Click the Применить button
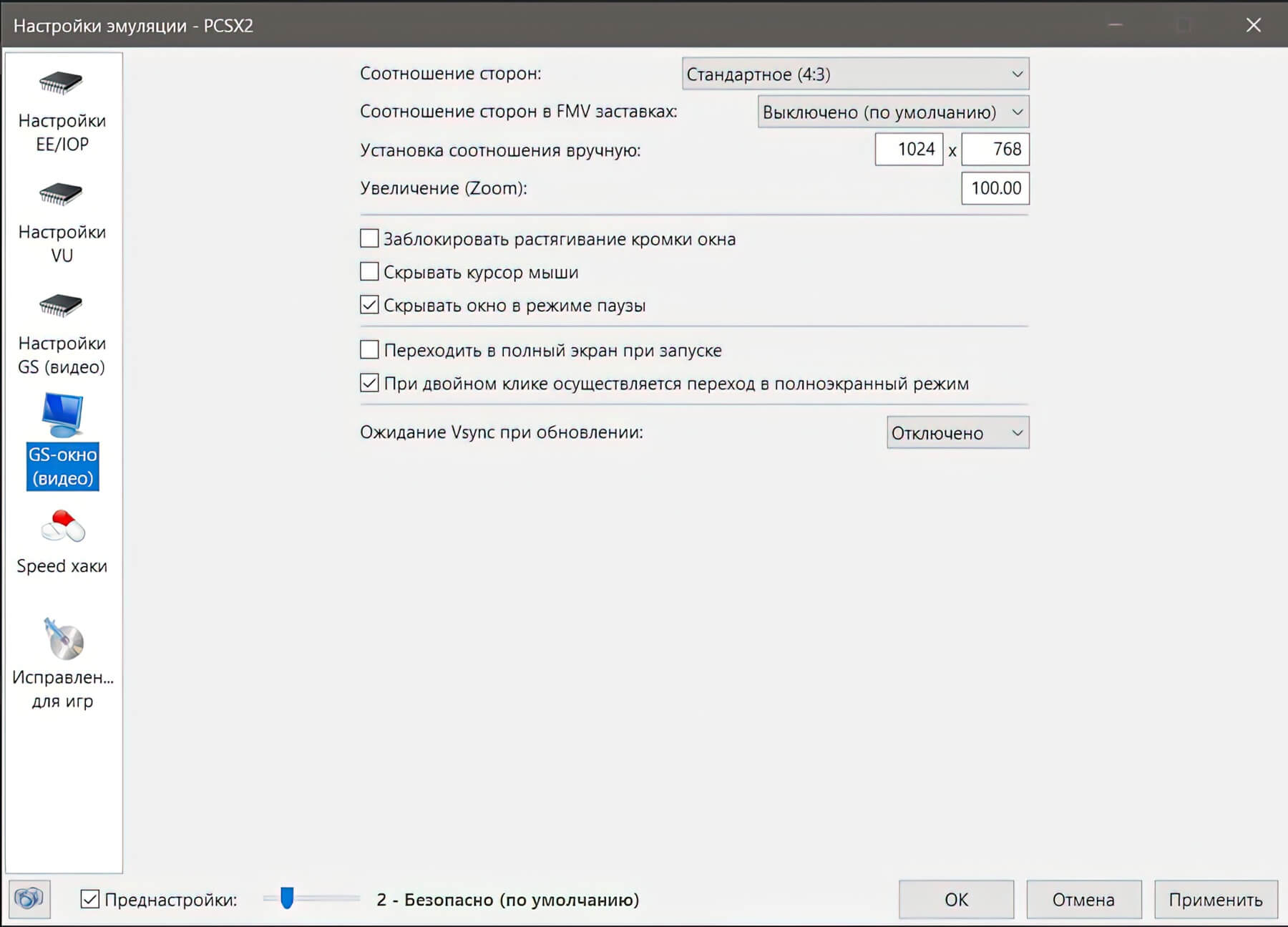The height and width of the screenshot is (927, 1288). click(1216, 900)
